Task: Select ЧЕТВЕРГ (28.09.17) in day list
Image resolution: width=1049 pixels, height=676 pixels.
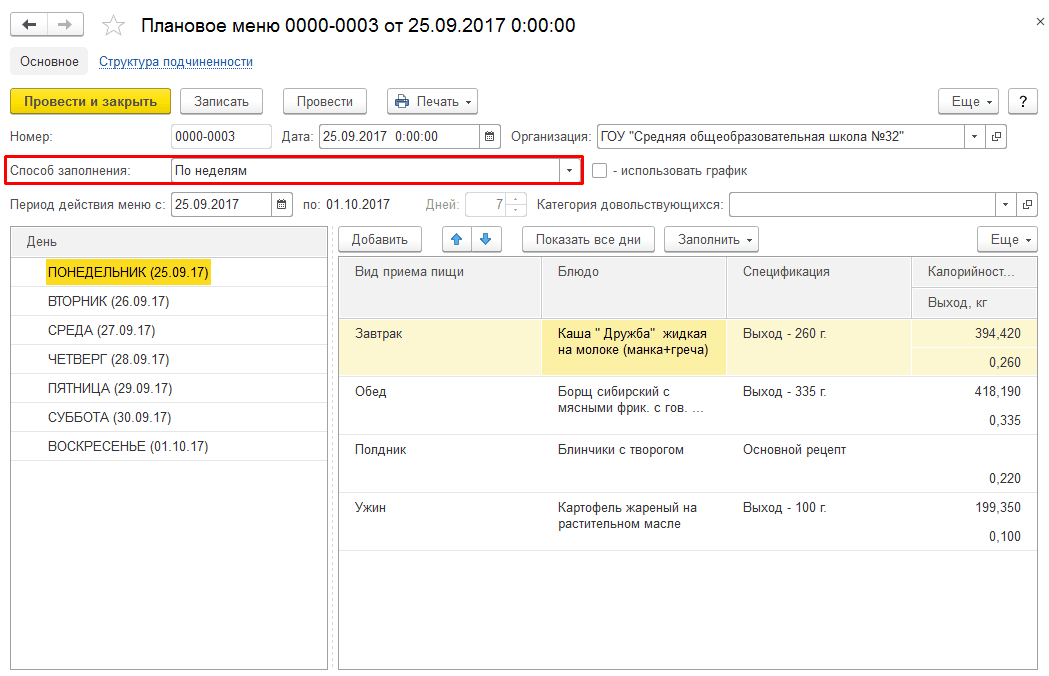Action: (108, 359)
